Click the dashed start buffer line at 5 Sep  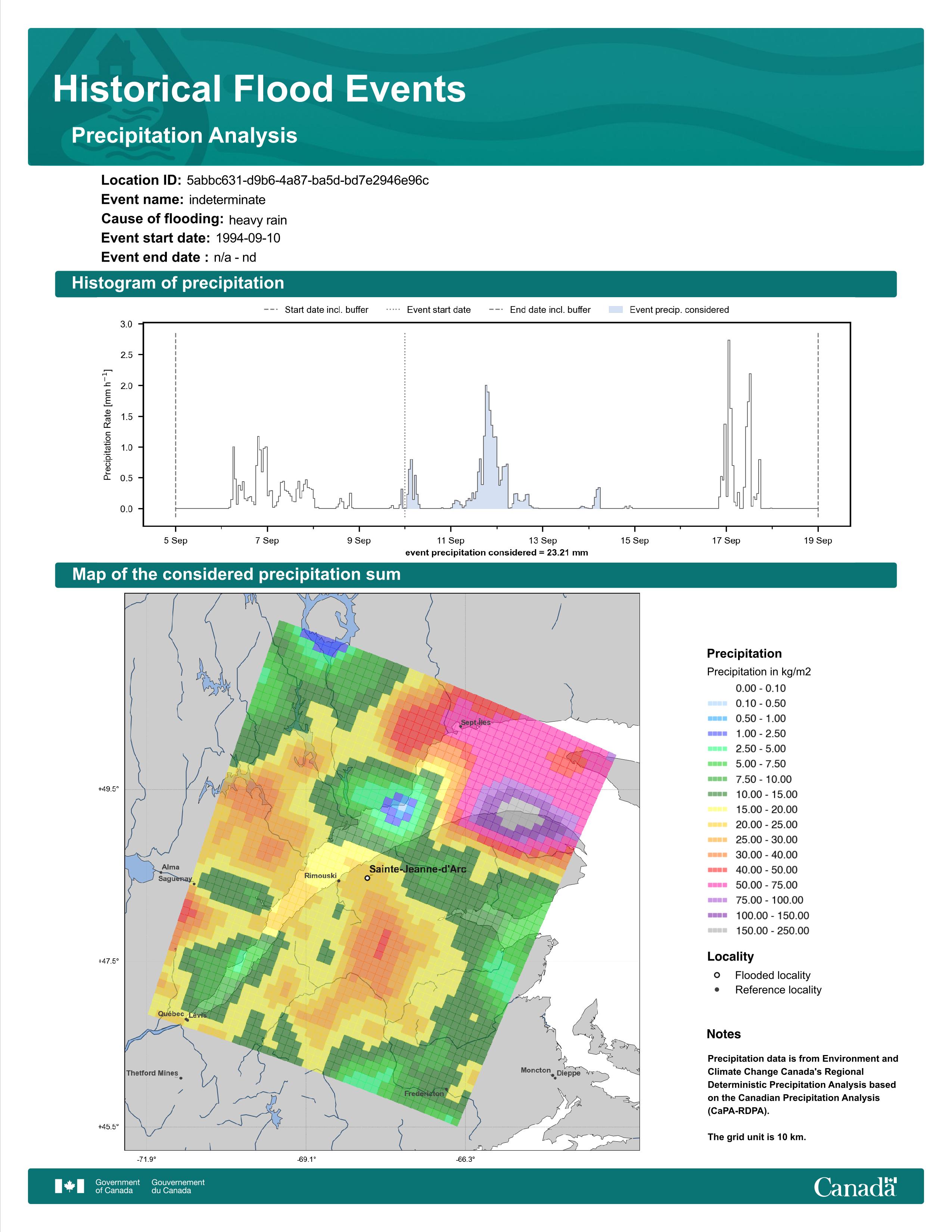coord(175,425)
